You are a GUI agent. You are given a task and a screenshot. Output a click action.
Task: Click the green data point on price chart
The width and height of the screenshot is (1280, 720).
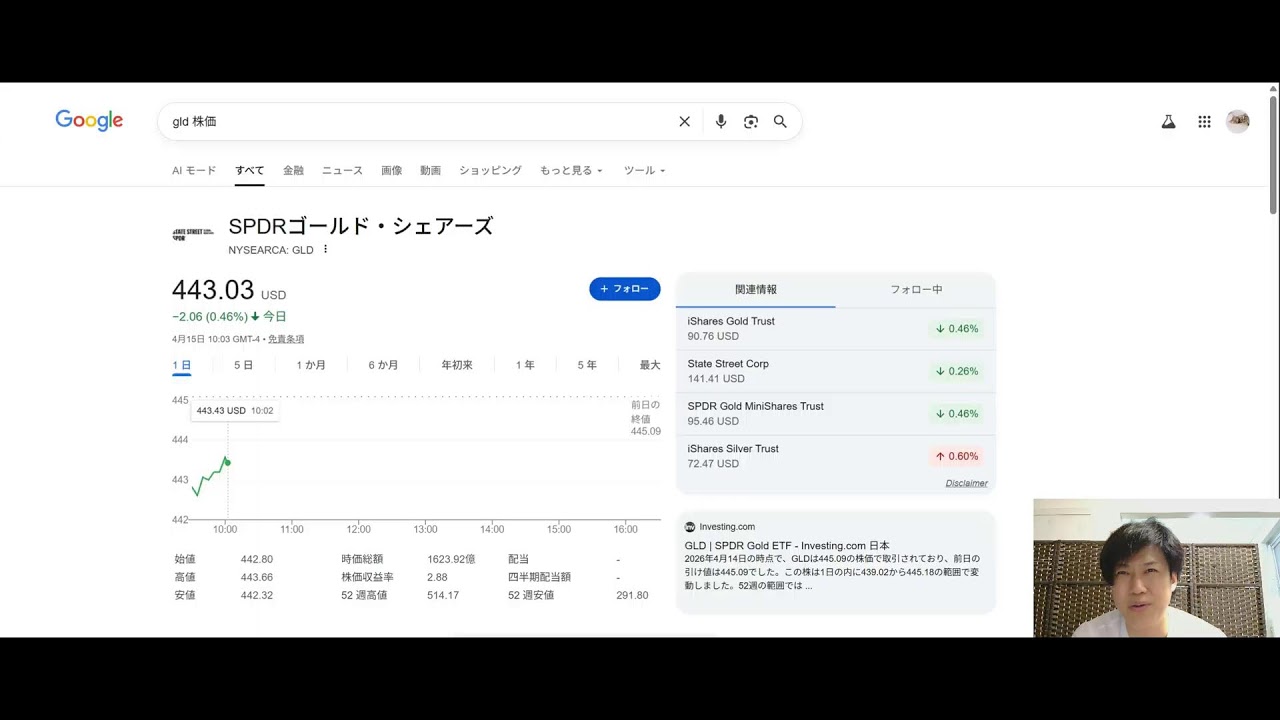tap(228, 462)
